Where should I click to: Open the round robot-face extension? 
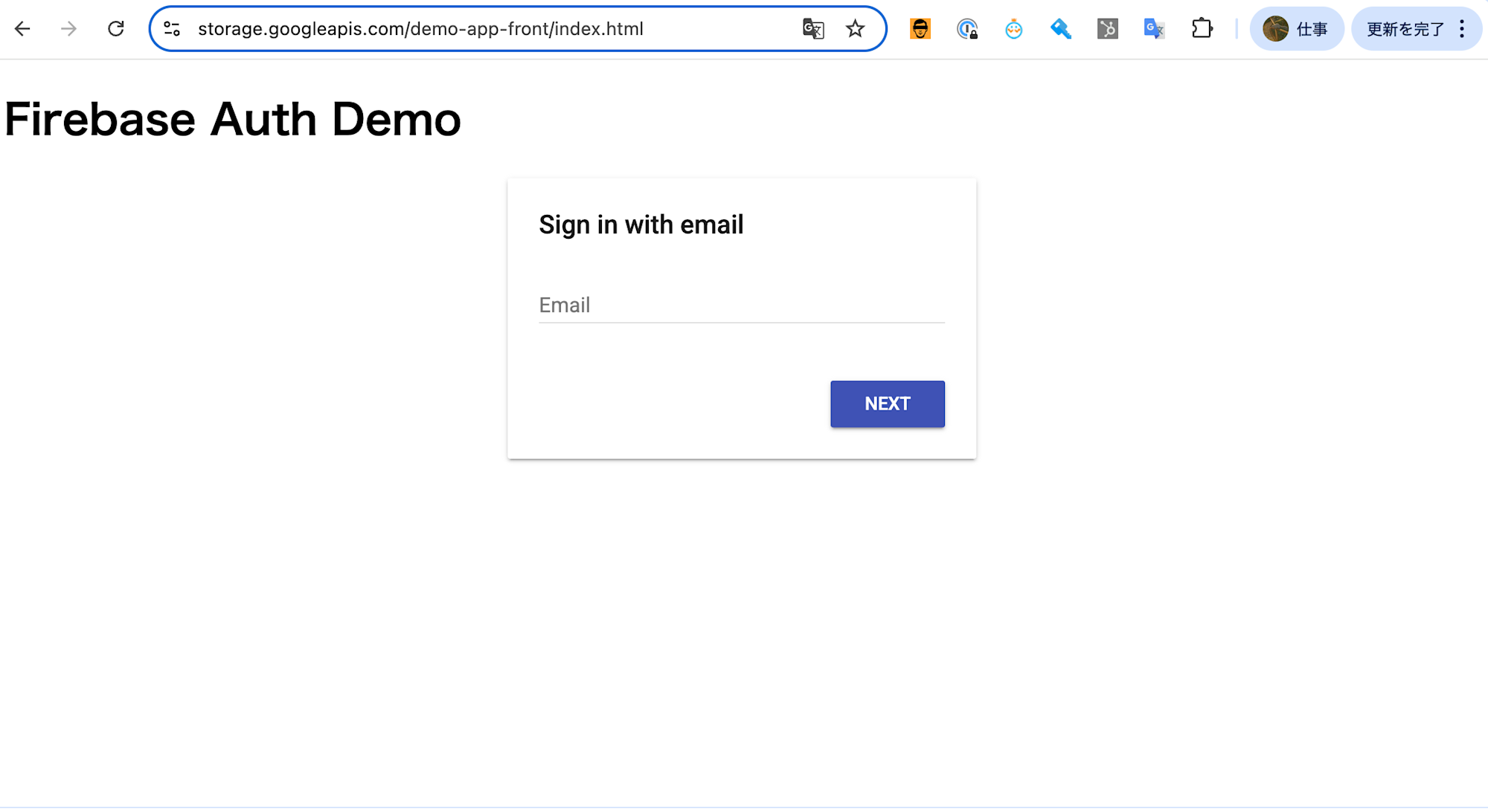coord(1013,29)
